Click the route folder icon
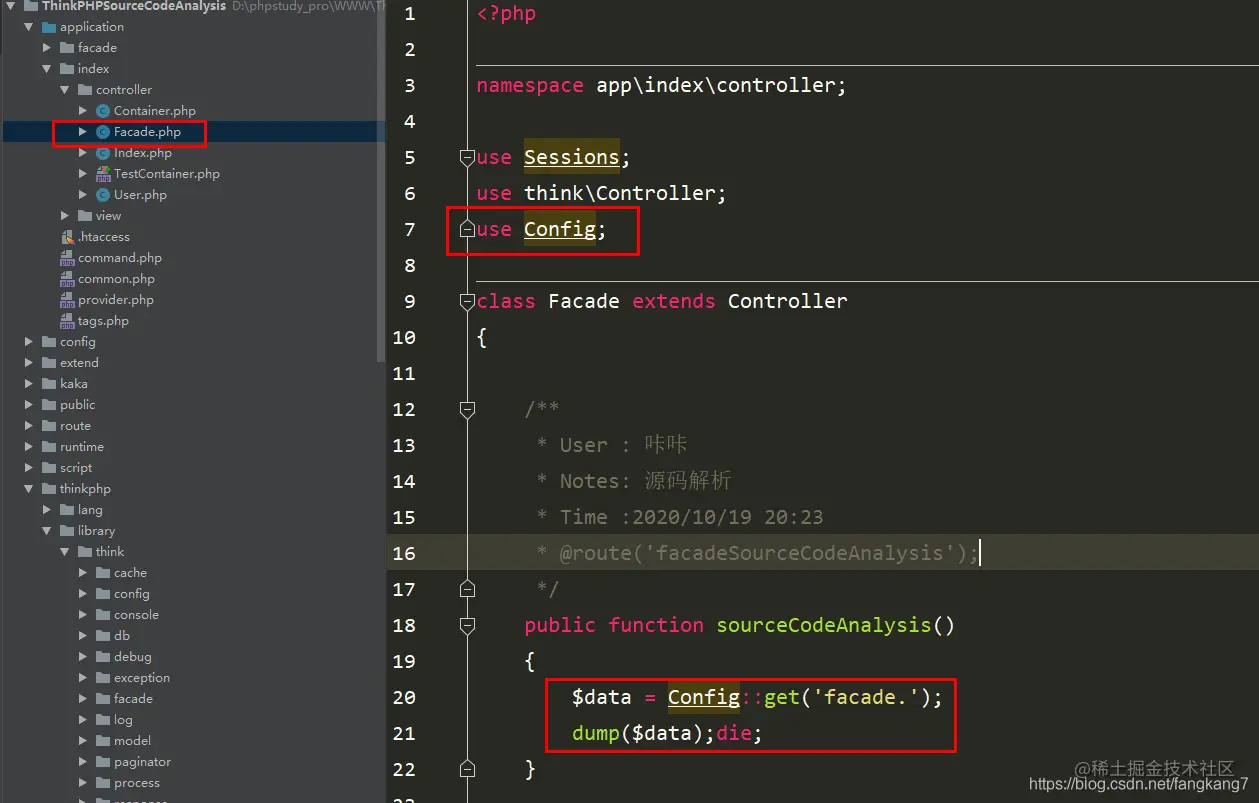Viewport: 1259px width, 803px height. point(49,426)
